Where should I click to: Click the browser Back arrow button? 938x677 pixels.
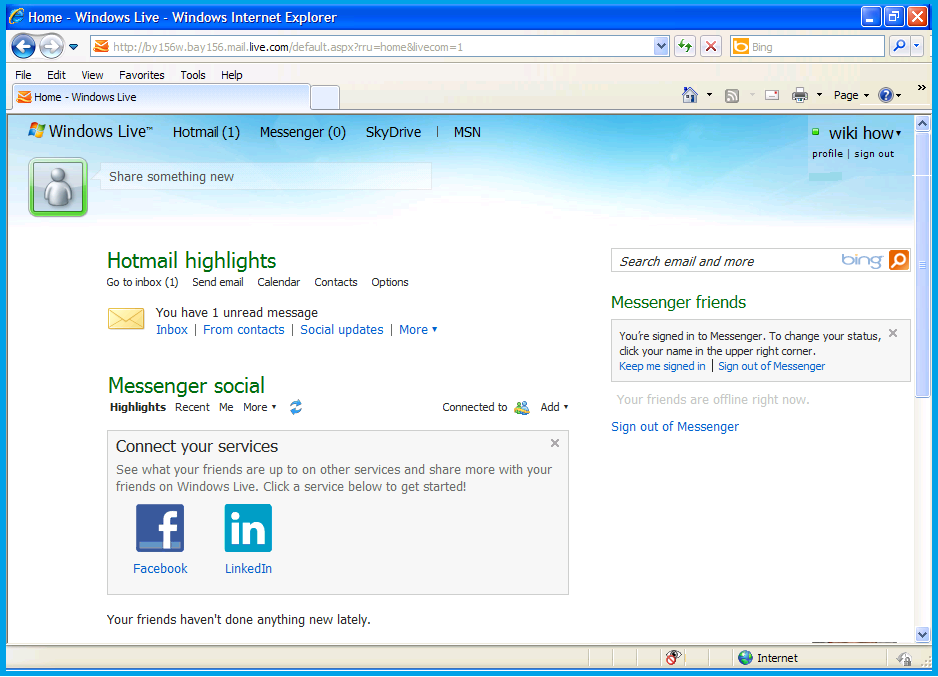(23, 47)
